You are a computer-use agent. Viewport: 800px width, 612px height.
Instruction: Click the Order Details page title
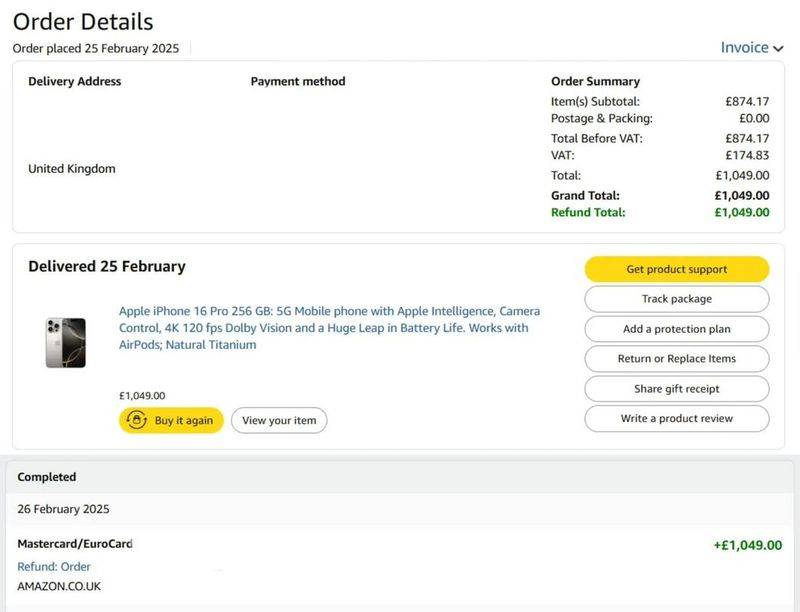[83, 22]
